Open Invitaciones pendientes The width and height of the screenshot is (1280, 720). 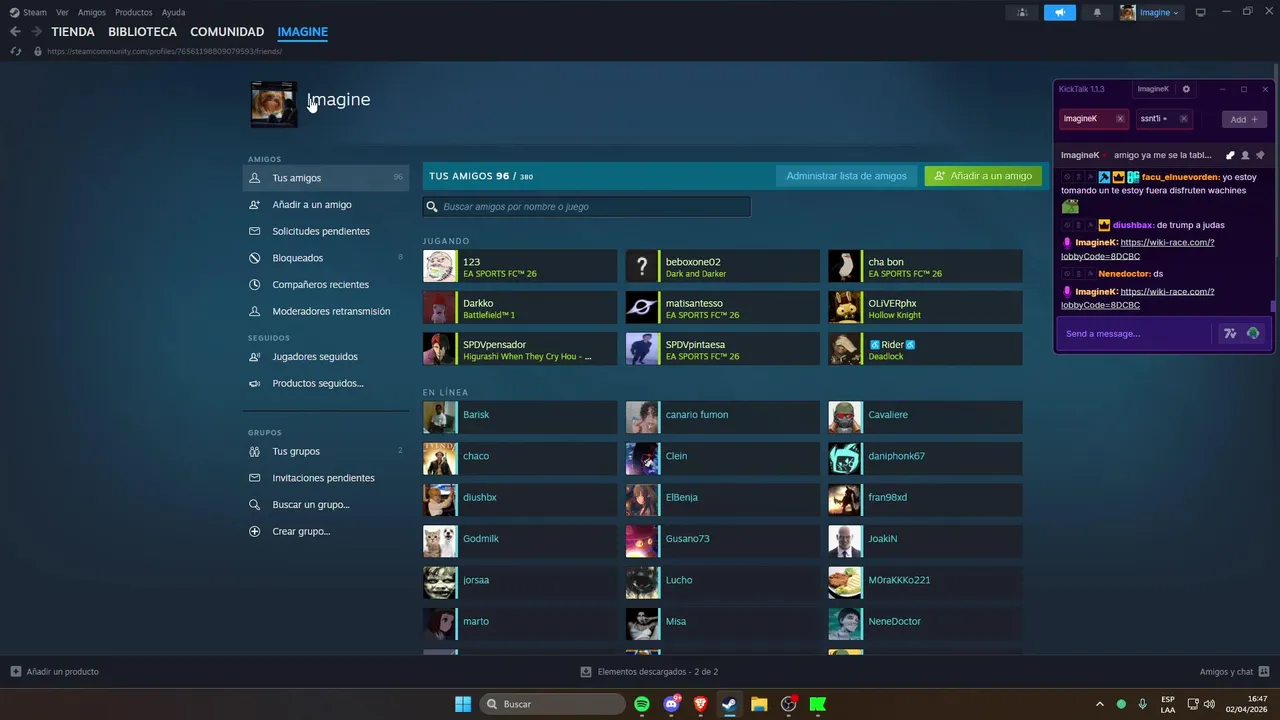325,478
